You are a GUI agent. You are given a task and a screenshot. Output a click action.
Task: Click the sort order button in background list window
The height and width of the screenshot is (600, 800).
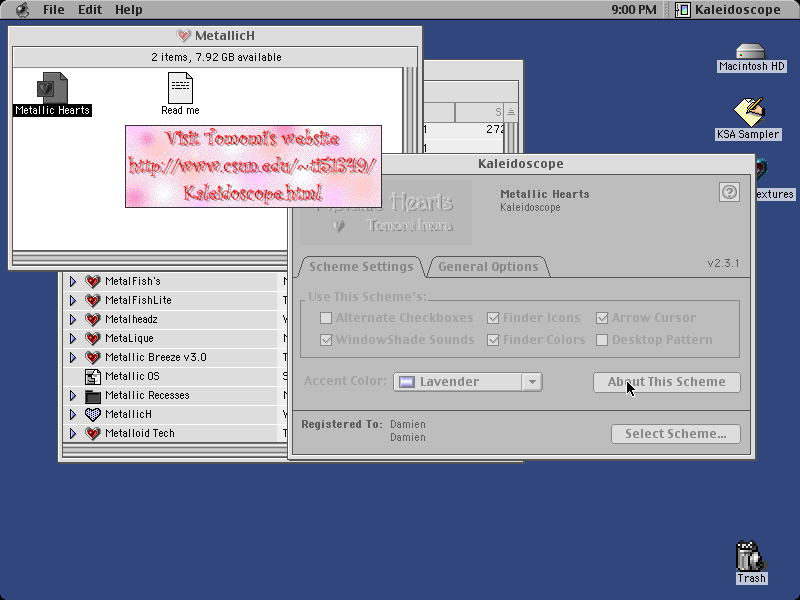coord(511,112)
